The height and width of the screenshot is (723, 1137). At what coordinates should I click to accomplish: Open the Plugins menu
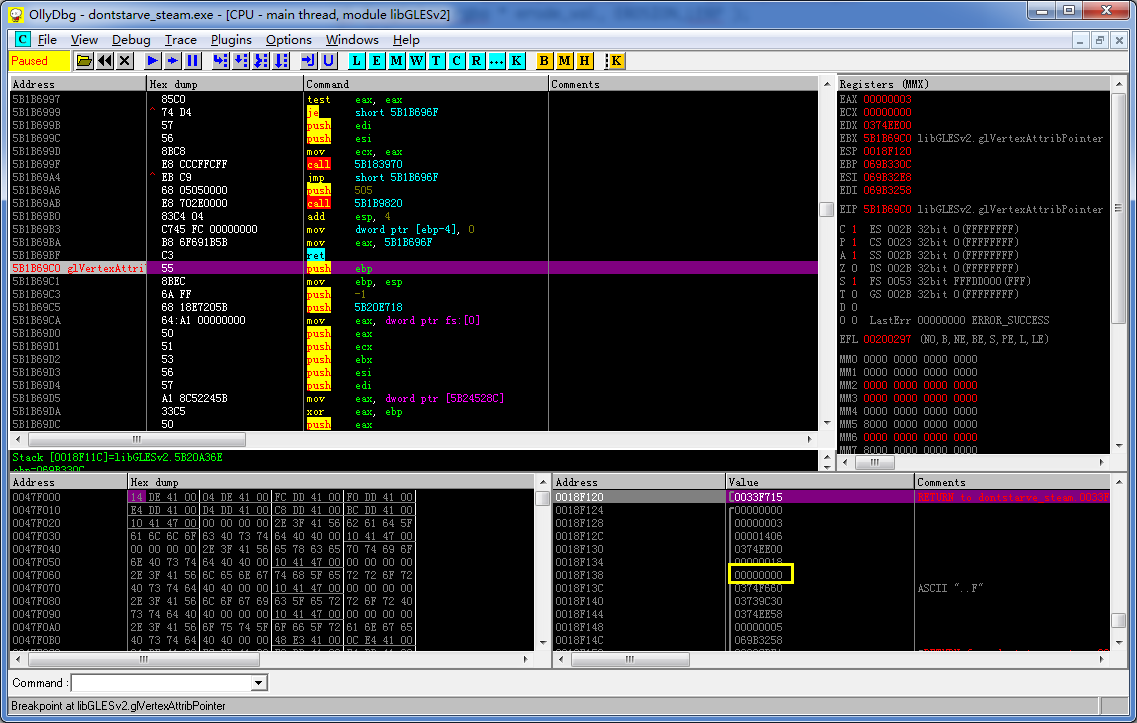[x=231, y=40]
